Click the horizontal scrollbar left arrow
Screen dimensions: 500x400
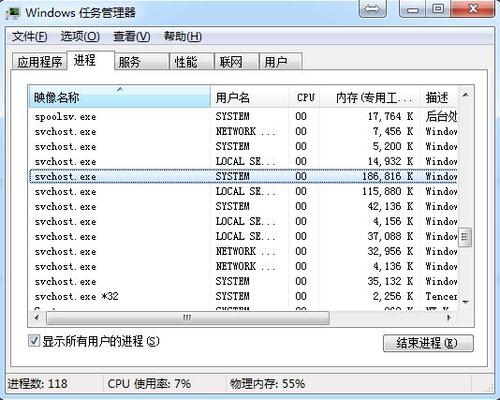click(37, 318)
